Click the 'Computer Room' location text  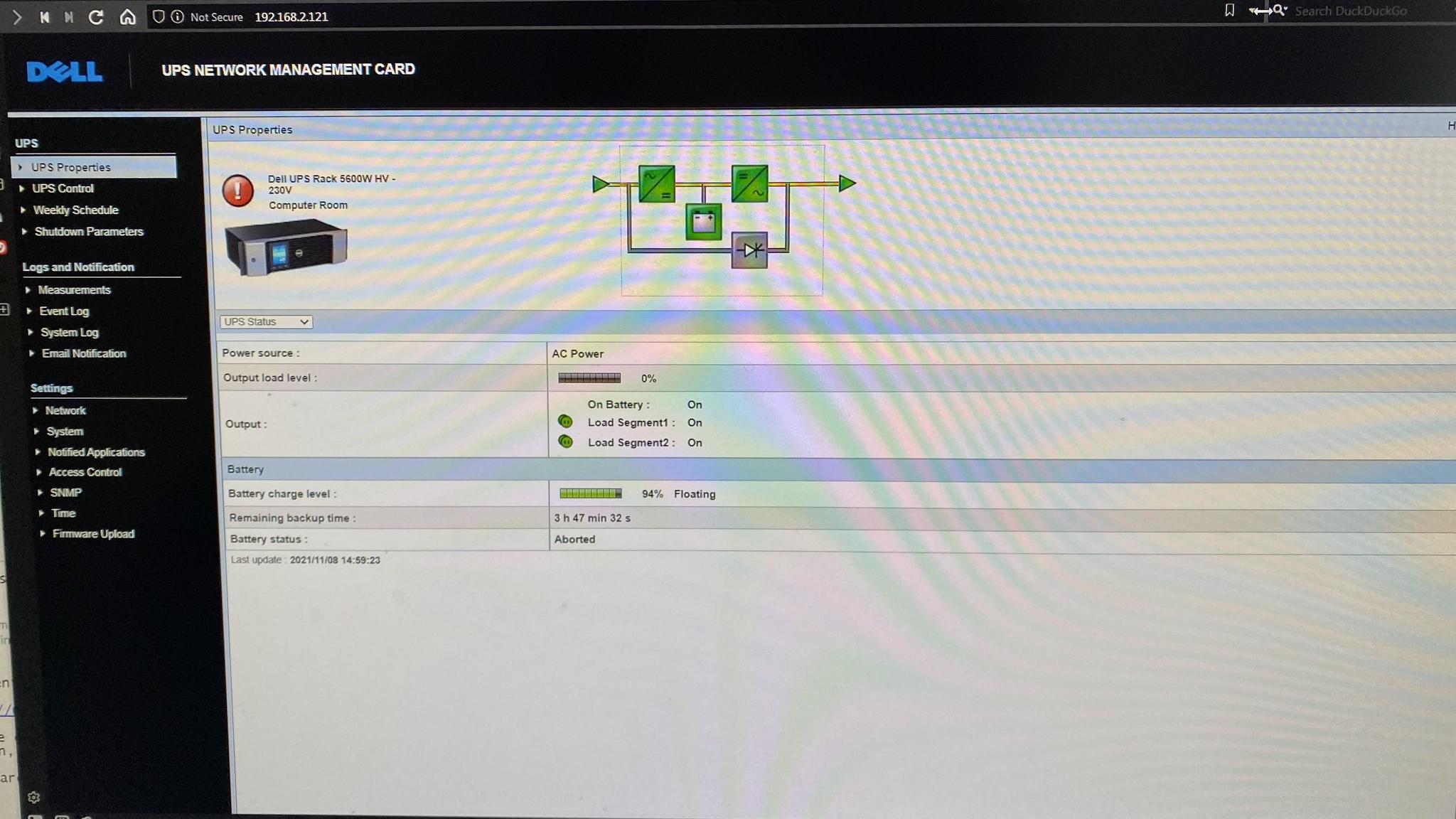[x=308, y=205]
